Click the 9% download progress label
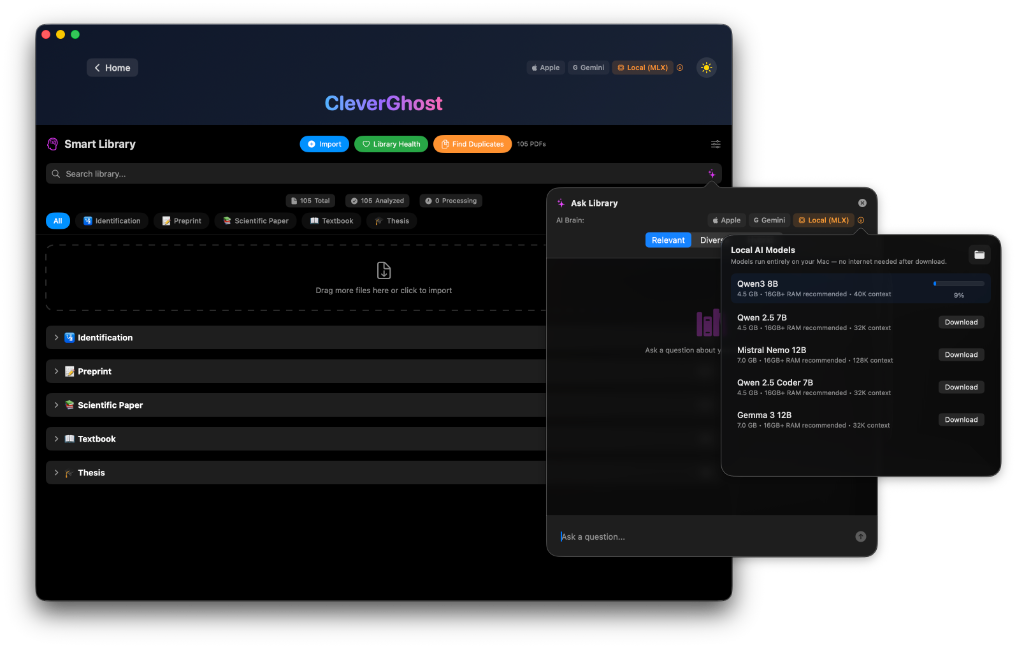 point(959,296)
